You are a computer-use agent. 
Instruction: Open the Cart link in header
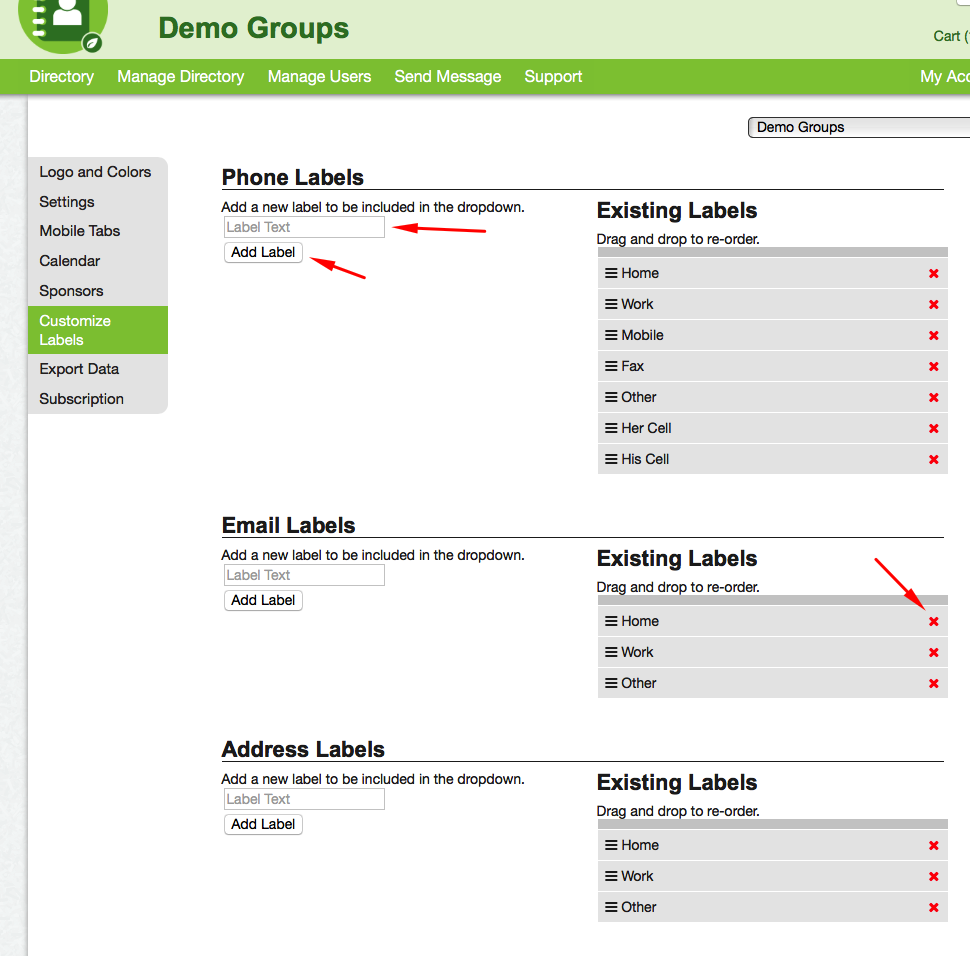948,36
